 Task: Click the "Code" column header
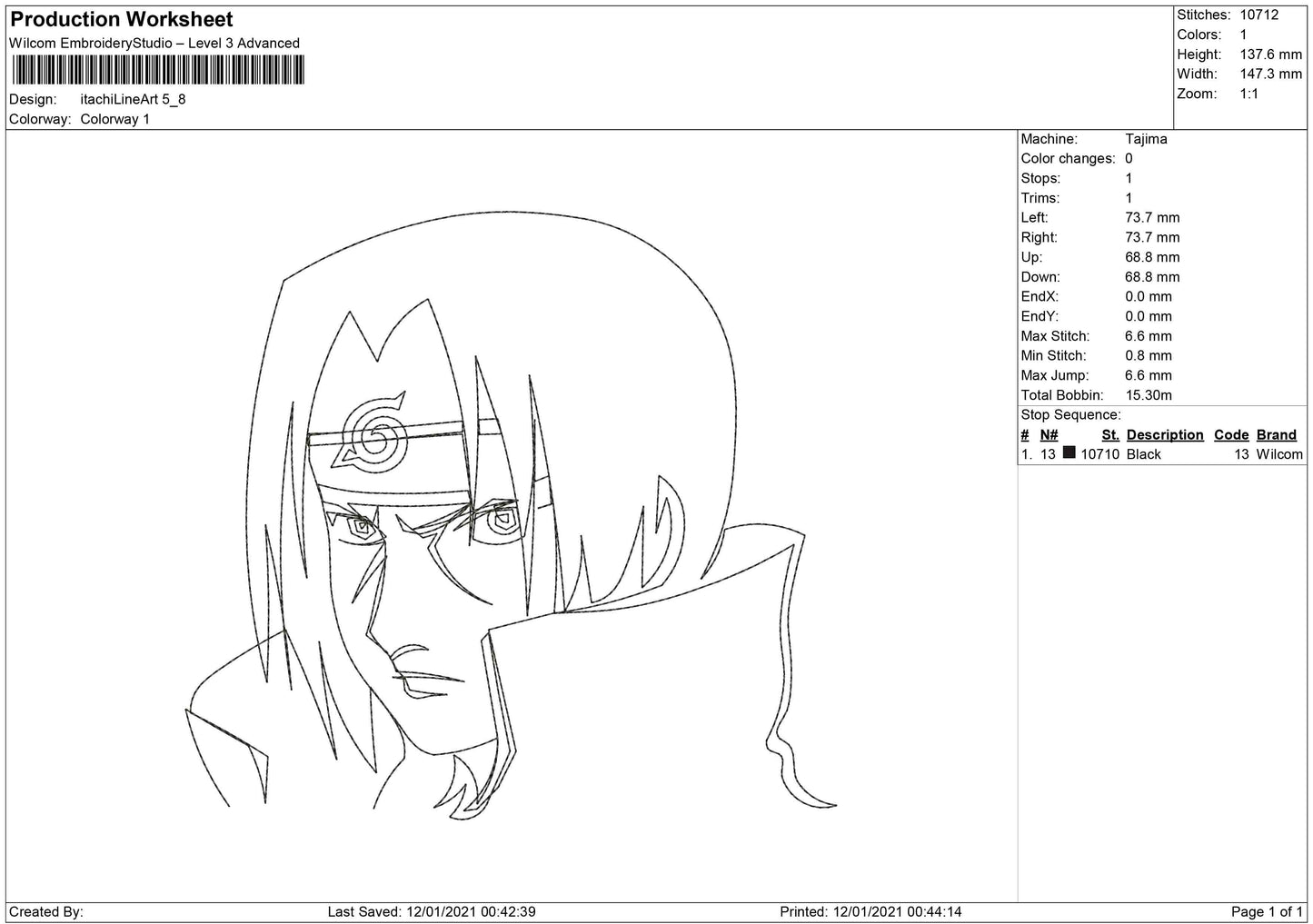point(1232,435)
